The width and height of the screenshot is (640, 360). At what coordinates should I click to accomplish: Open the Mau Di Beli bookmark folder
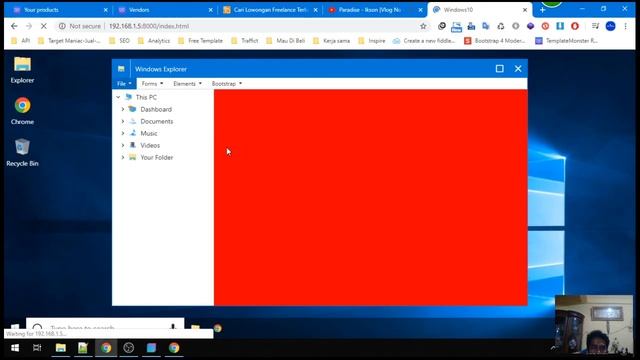[x=285, y=40]
